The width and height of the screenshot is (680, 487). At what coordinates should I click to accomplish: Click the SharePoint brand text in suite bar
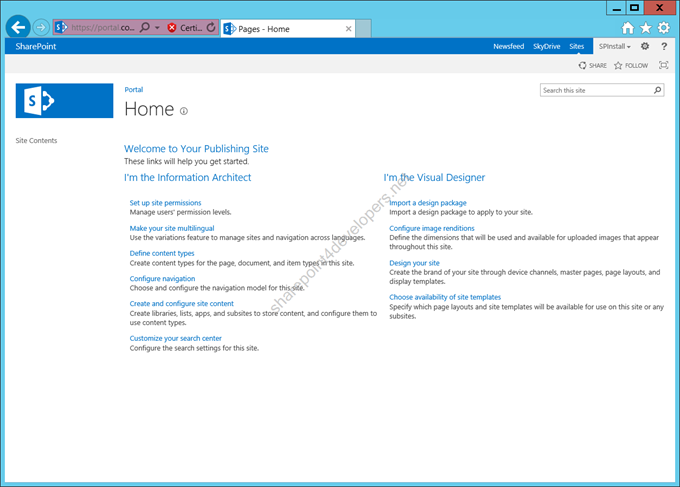pyautogui.click(x=36, y=46)
